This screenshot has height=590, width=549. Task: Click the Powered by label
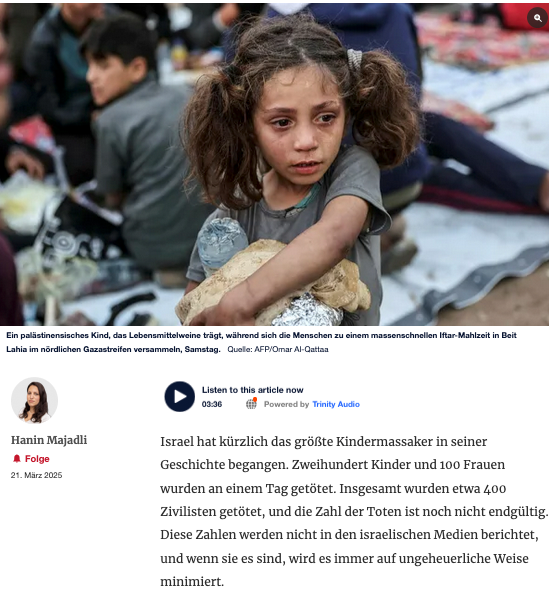click(x=286, y=404)
